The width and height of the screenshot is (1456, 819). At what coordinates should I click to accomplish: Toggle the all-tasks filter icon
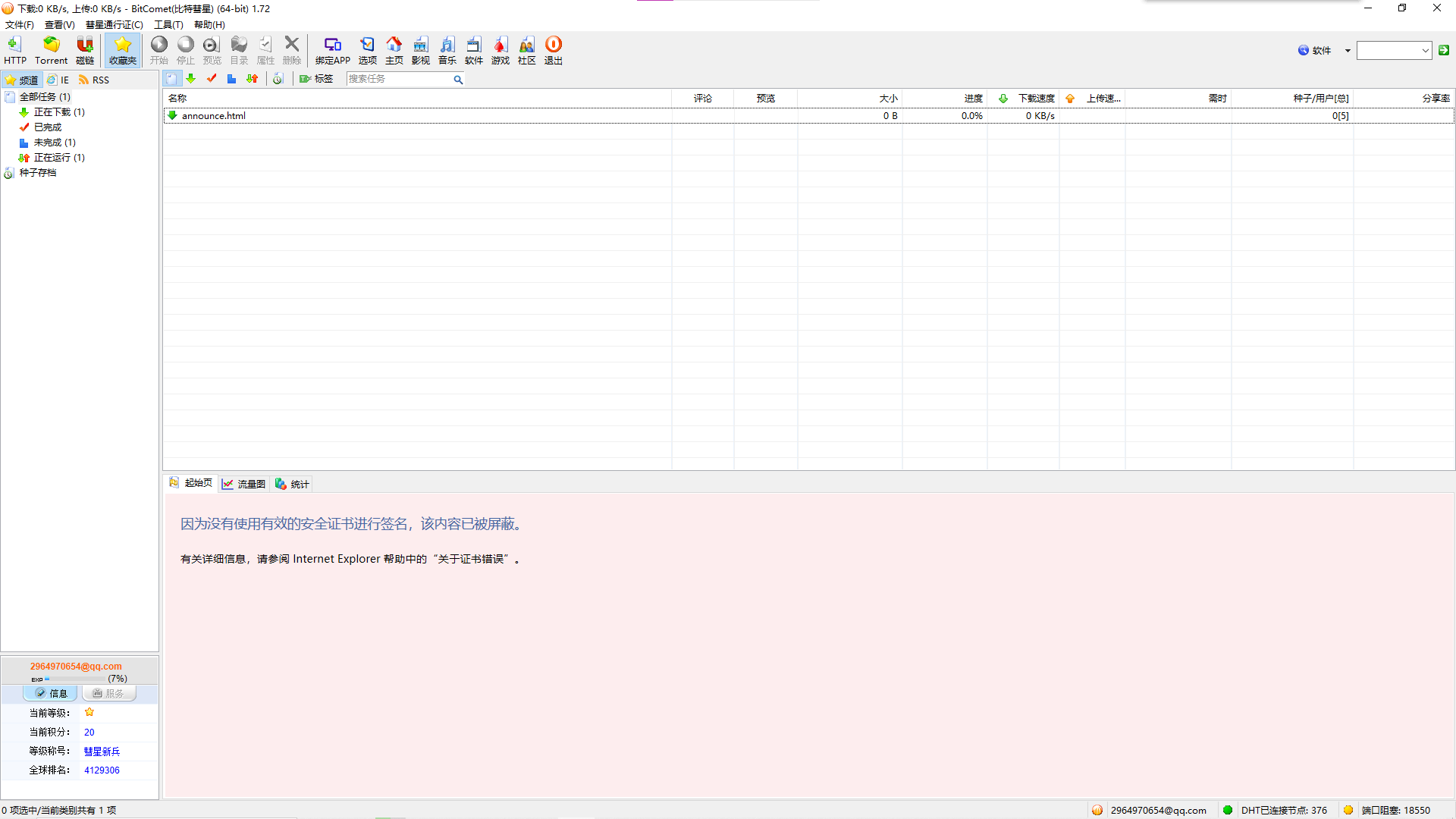pyautogui.click(x=171, y=79)
